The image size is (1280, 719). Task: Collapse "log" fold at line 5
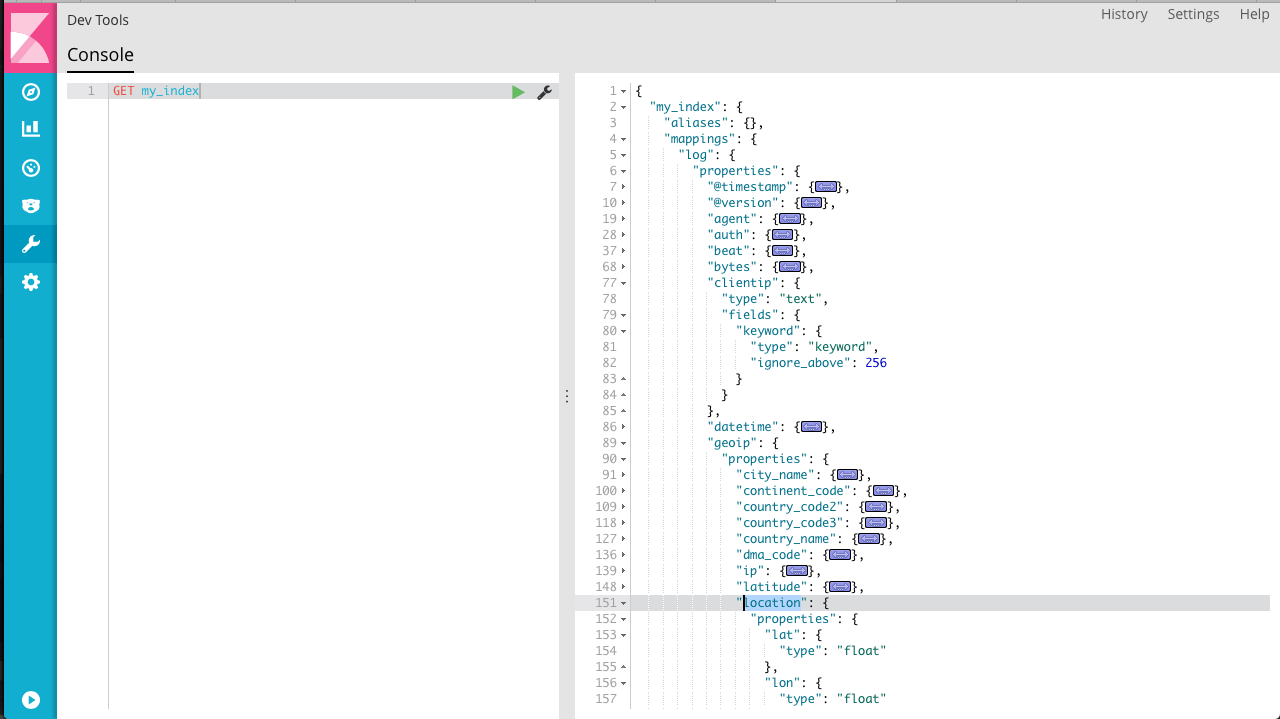click(624, 155)
